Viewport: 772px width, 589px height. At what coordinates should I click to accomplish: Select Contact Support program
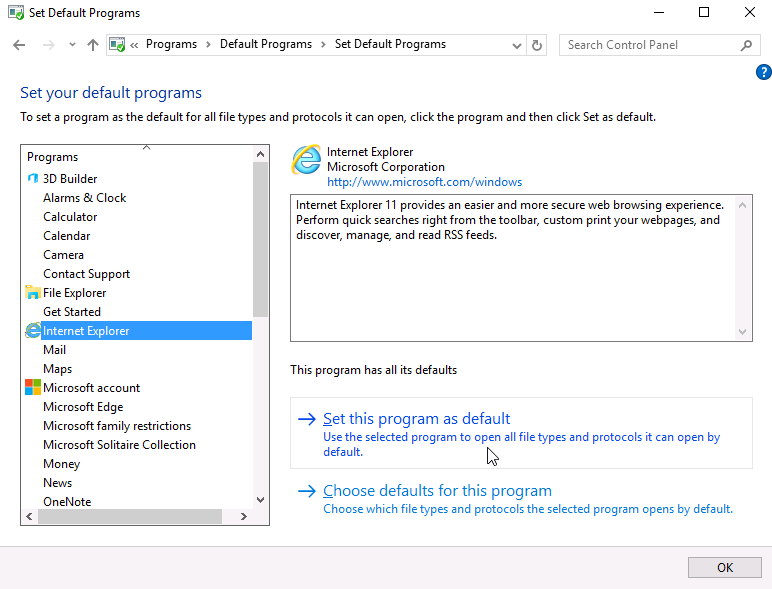point(87,274)
